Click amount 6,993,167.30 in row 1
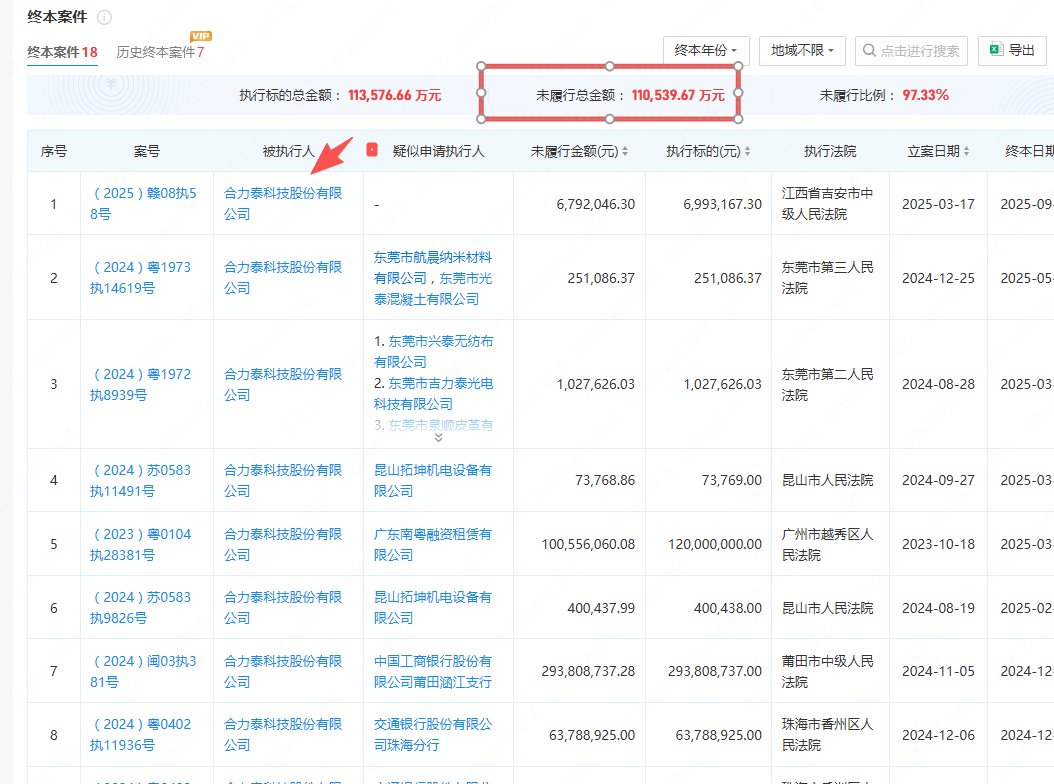The image size is (1054, 784). coord(723,204)
